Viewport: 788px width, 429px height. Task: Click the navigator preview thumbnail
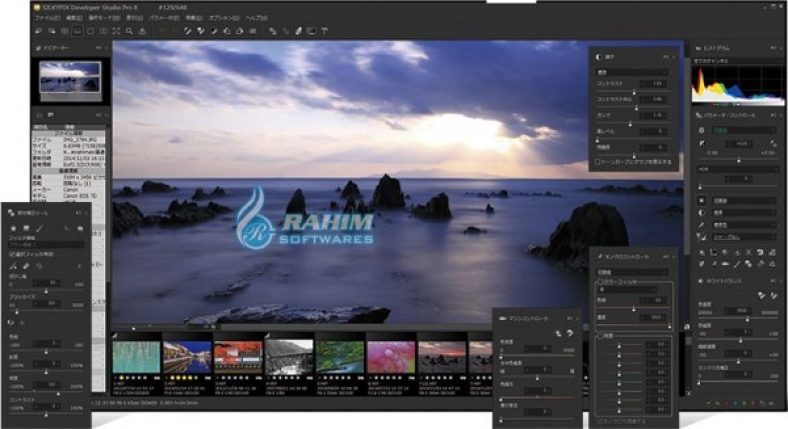click(x=70, y=76)
